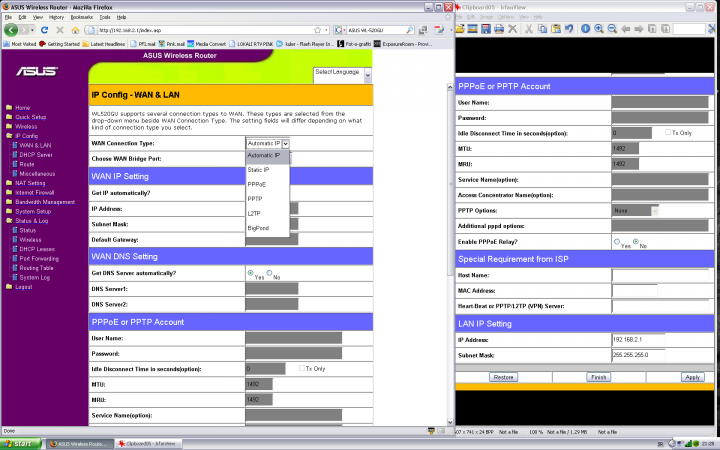The height and width of the screenshot is (450, 720).
Task: Reload the router page in Firefox
Action: 44,30
